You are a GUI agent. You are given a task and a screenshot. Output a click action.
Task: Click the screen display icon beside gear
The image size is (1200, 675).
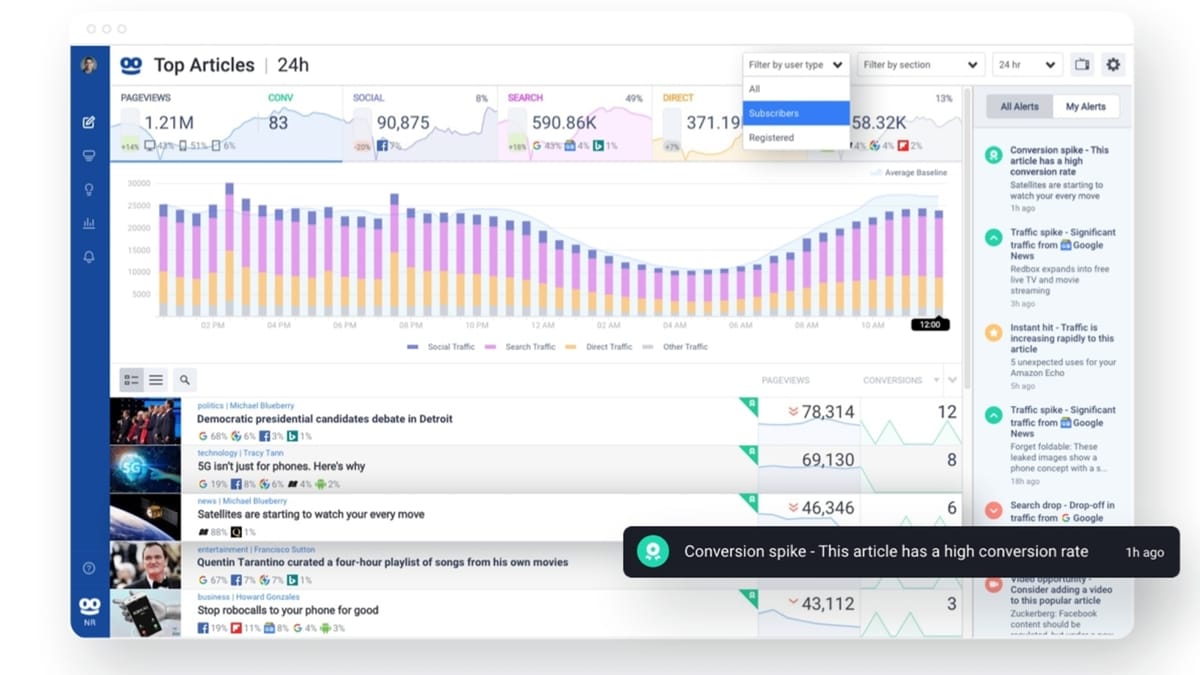1081,65
